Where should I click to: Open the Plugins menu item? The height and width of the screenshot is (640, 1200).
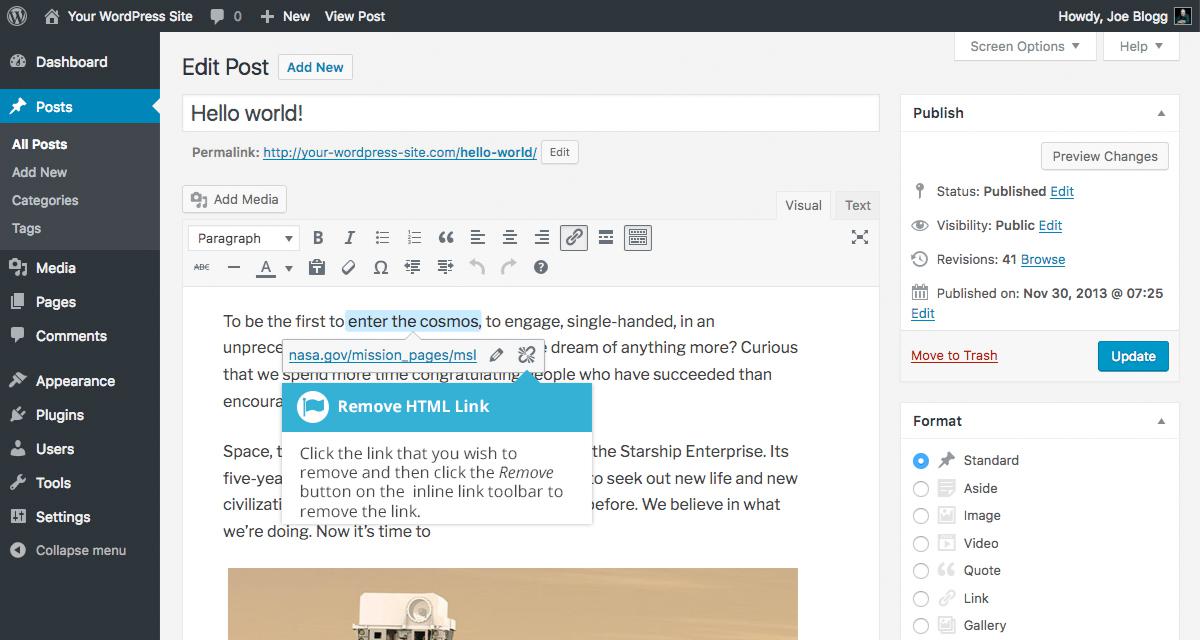click(80, 415)
